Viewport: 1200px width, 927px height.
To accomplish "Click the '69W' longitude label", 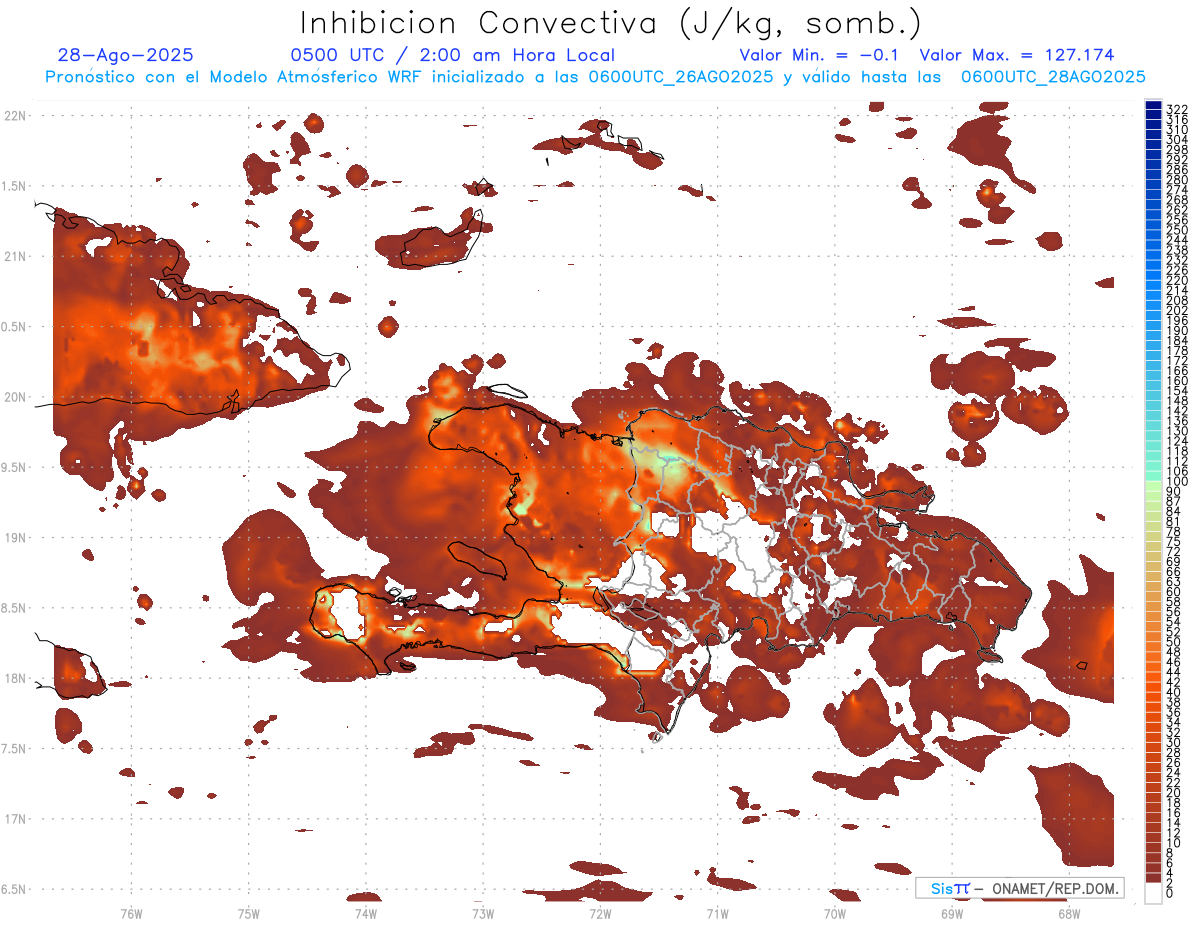I will click(x=951, y=913).
